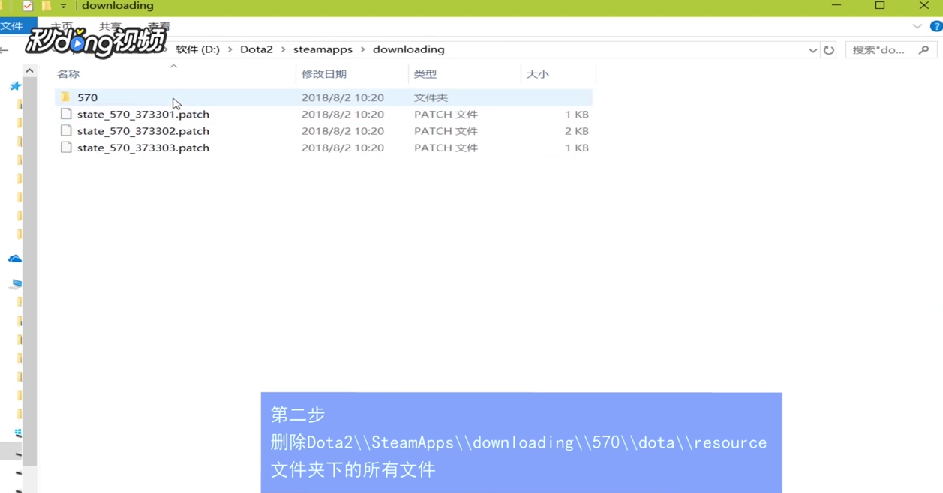Click the 2 KB size cell
This screenshot has width=943, height=493.
pyautogui.click(x=576, y=131)
